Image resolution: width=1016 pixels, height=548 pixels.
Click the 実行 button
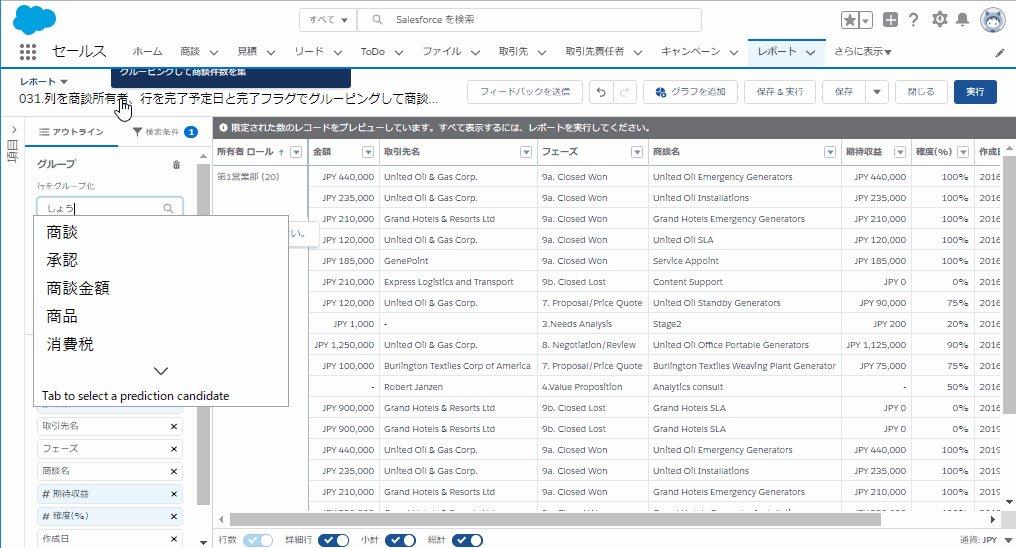point(975,92)
